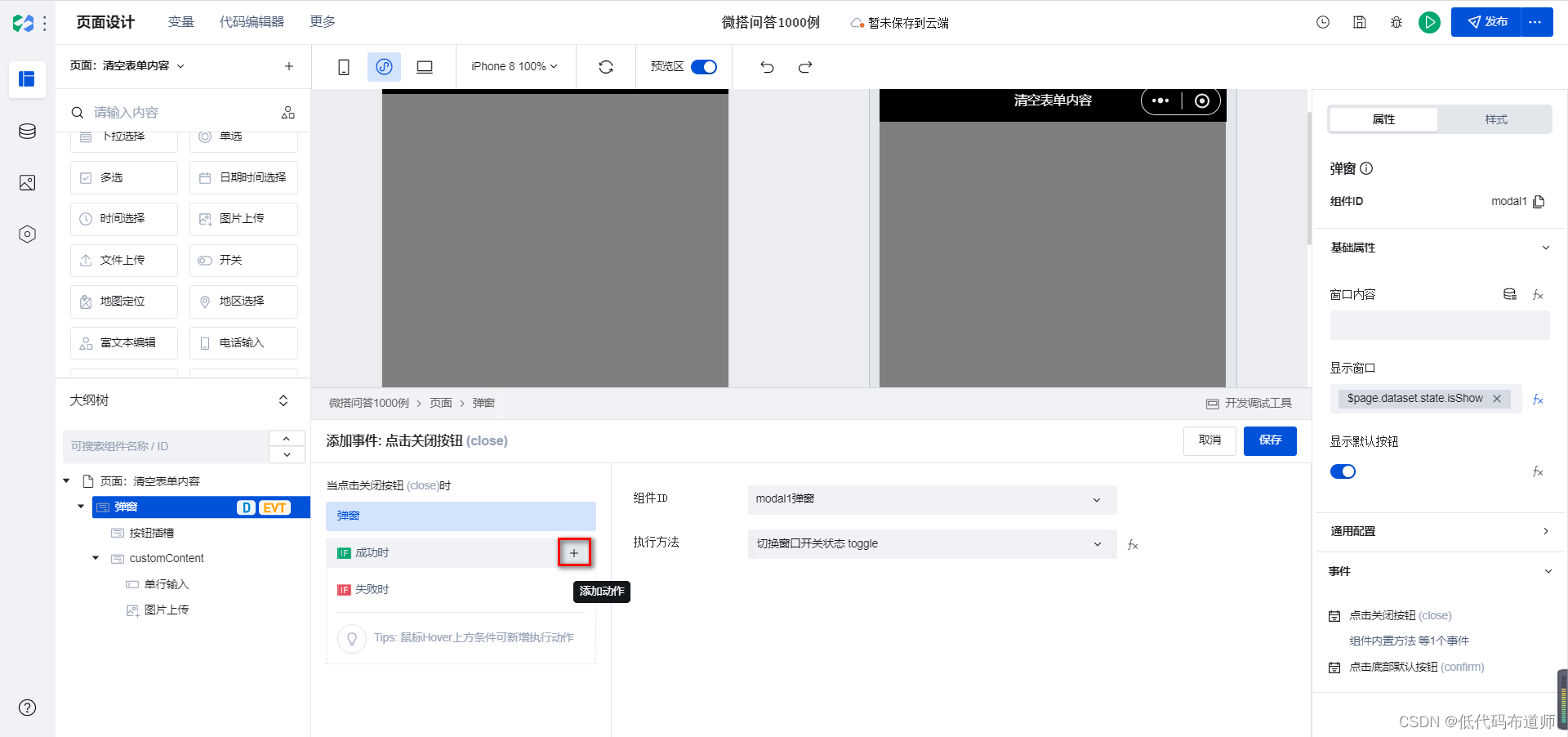This screenshot has height=737, width=1568.
Task: Select the 按钮插槽 tree item
Action: (151, 534)
